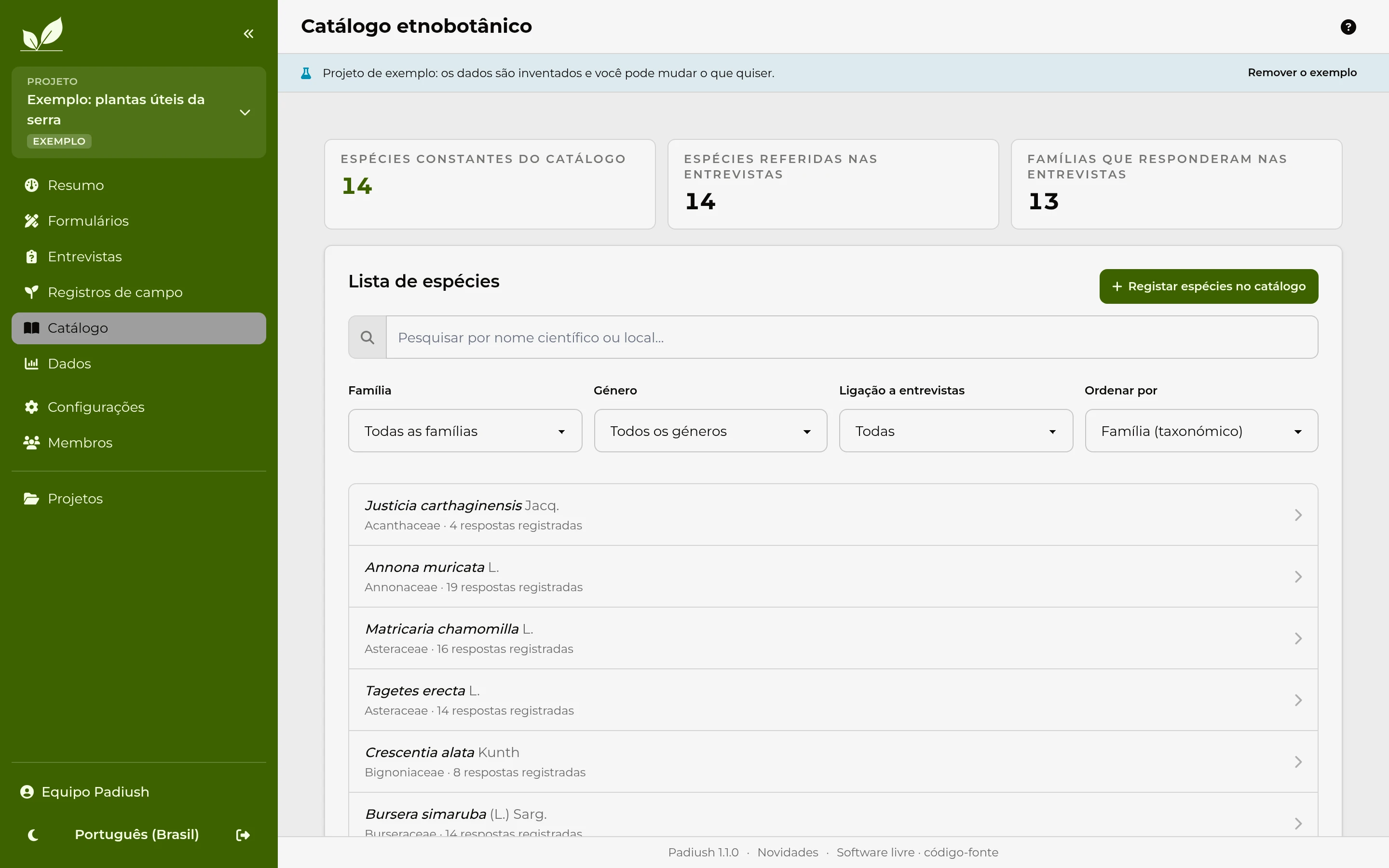Open the Bursera simaruba species row
This screenshot has height=868, width=1389.
(833, 815)
